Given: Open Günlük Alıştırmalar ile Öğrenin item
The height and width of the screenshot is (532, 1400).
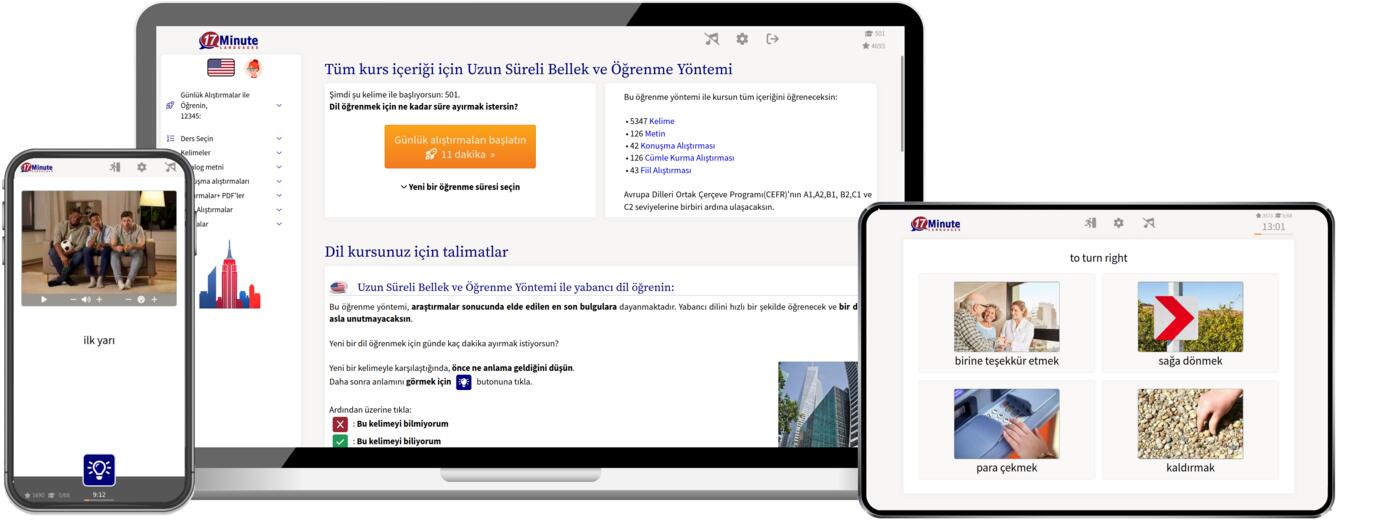Looking at the screenshot, I should coord(215,105).
